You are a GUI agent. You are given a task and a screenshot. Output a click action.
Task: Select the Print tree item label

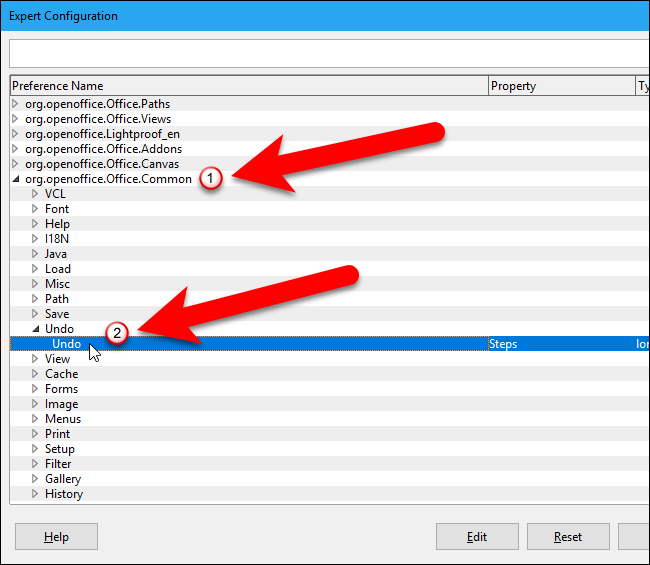pos(57,434)
